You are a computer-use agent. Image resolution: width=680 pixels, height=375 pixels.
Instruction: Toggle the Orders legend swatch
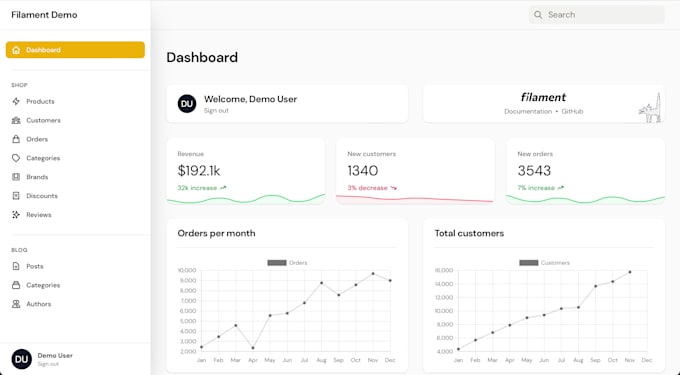tap(277, 263)
